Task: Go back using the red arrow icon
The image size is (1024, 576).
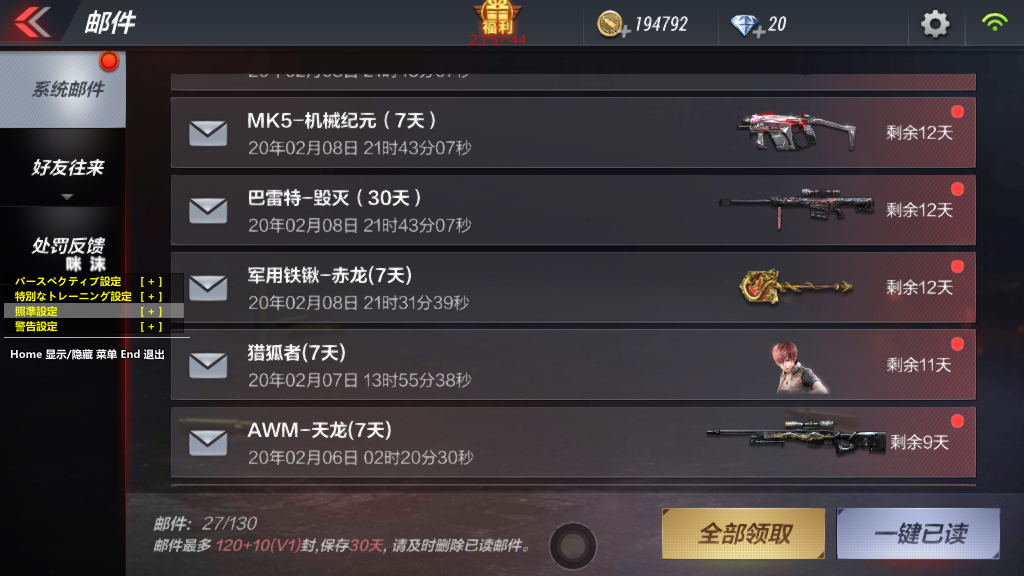Action: pyautogui.click(x=33, y=22)
